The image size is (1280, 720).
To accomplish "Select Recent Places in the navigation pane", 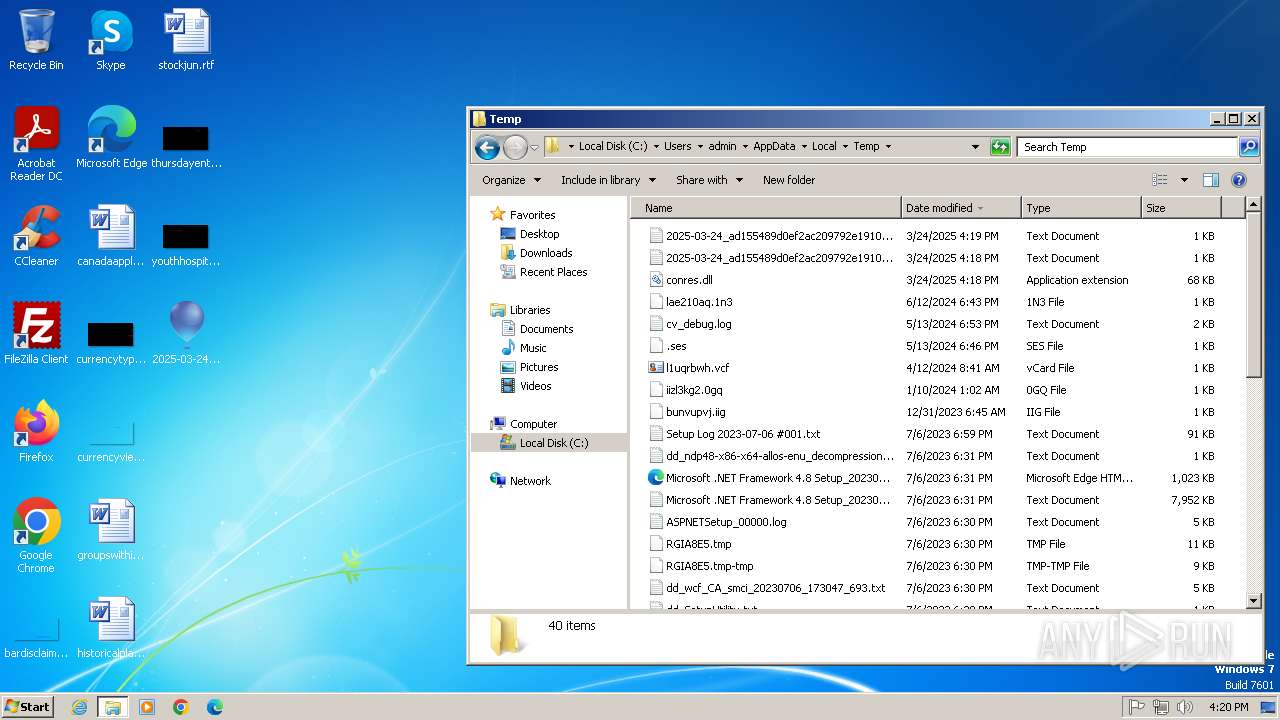I will tap(553, 272).
